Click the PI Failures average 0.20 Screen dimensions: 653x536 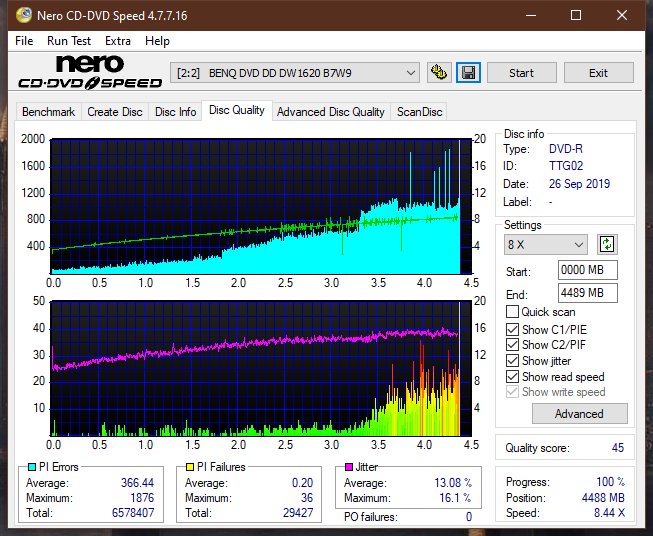[302, 483]
